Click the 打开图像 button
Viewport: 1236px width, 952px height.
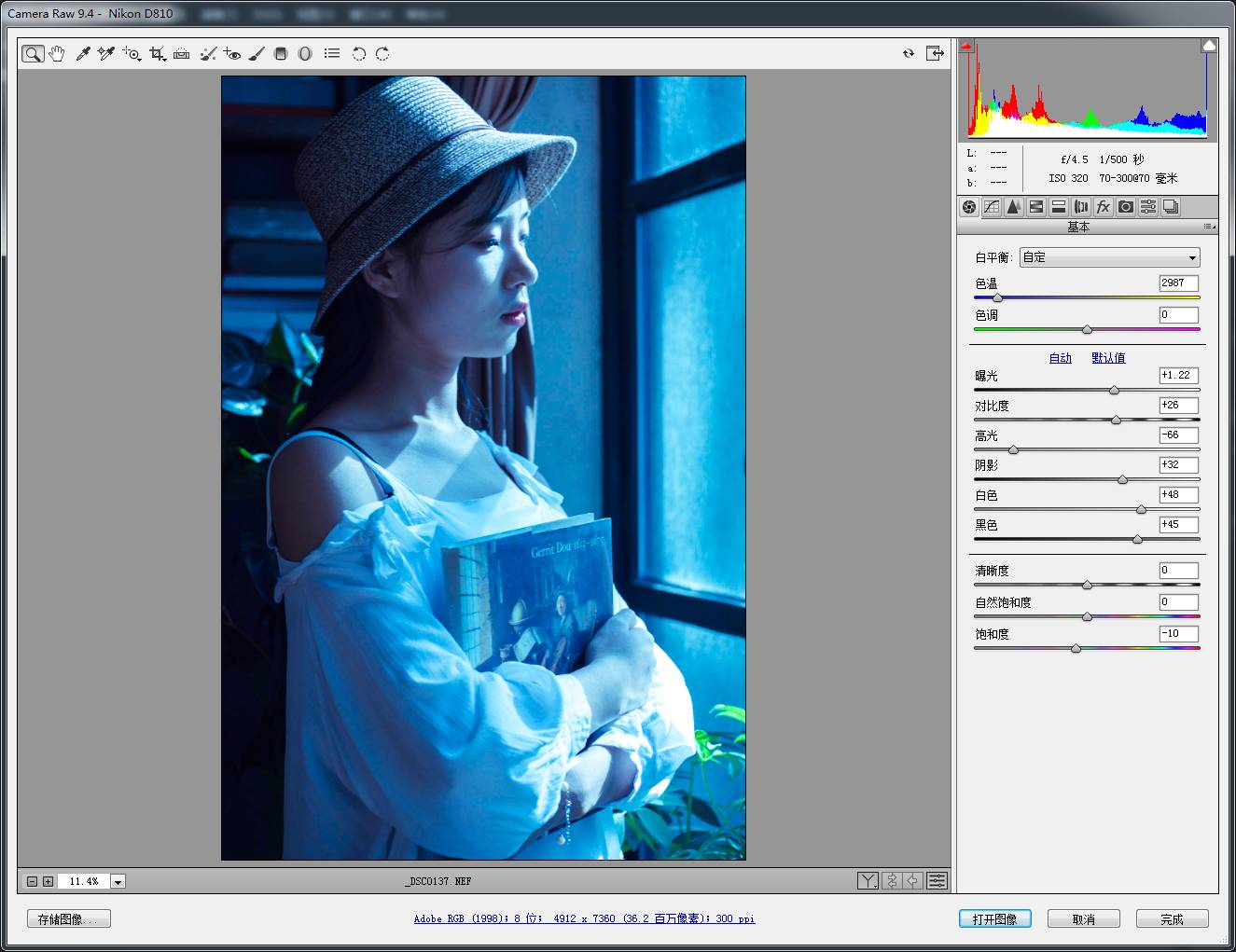coord(994,919)
